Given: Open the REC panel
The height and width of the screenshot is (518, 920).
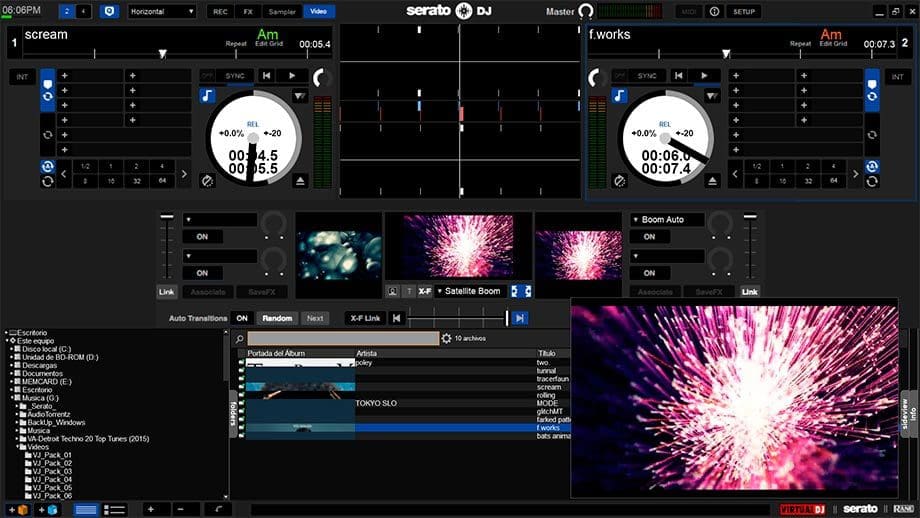Looking at the screenshot, I should 220,11.
